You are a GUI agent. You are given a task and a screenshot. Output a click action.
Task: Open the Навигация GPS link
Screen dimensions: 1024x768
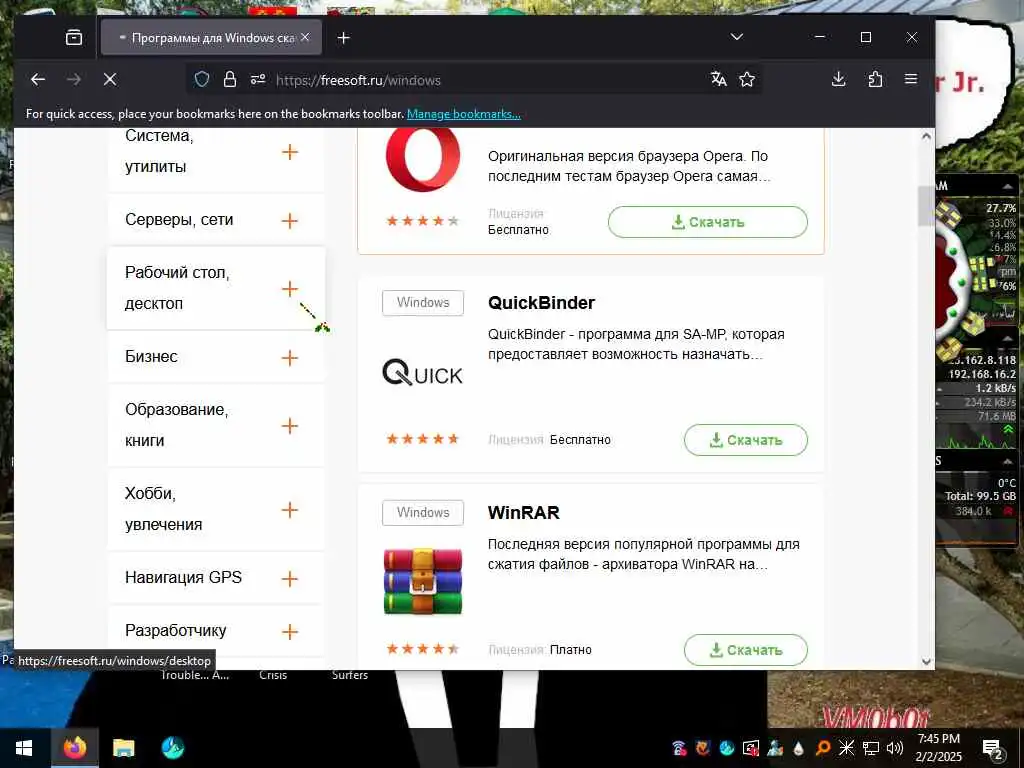tap(184, 577)
